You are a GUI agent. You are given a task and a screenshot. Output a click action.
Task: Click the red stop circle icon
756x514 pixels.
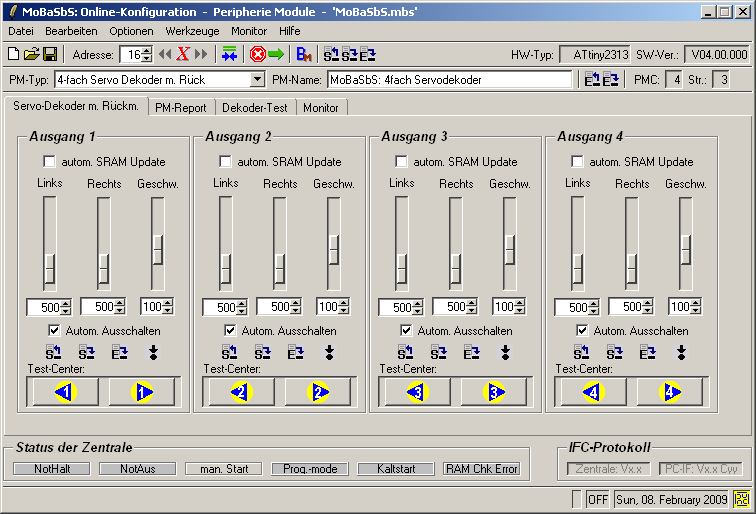click(x=257, y=54)
